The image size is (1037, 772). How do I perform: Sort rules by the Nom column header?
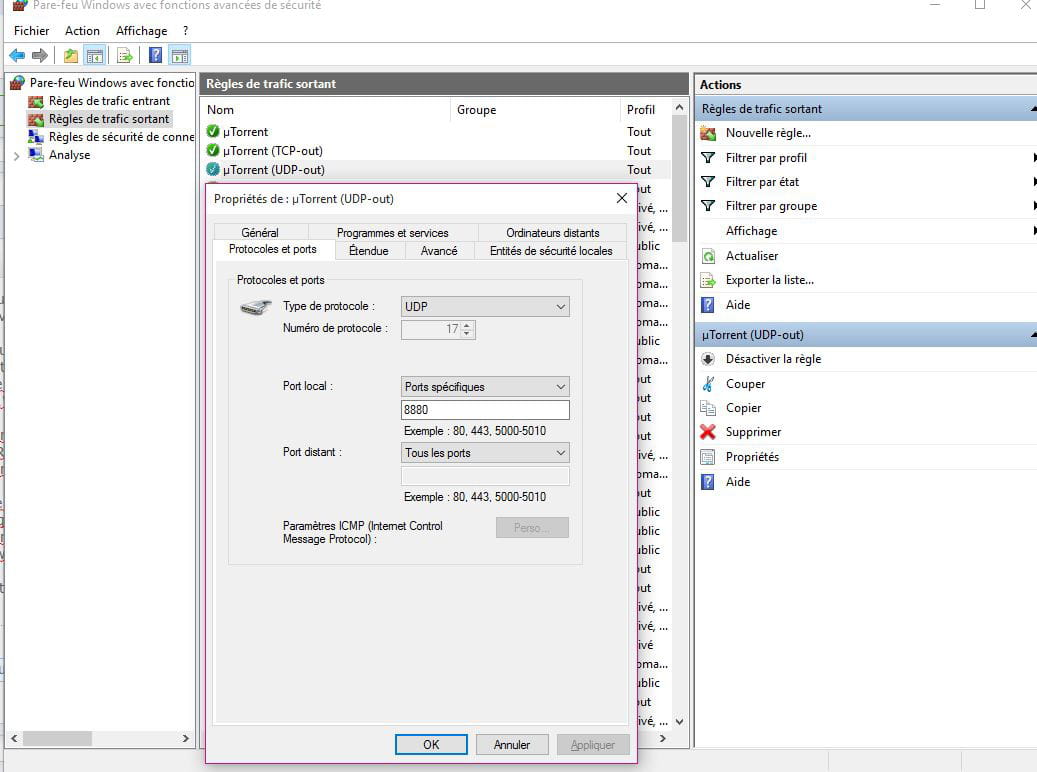click(x=326, y=110)
